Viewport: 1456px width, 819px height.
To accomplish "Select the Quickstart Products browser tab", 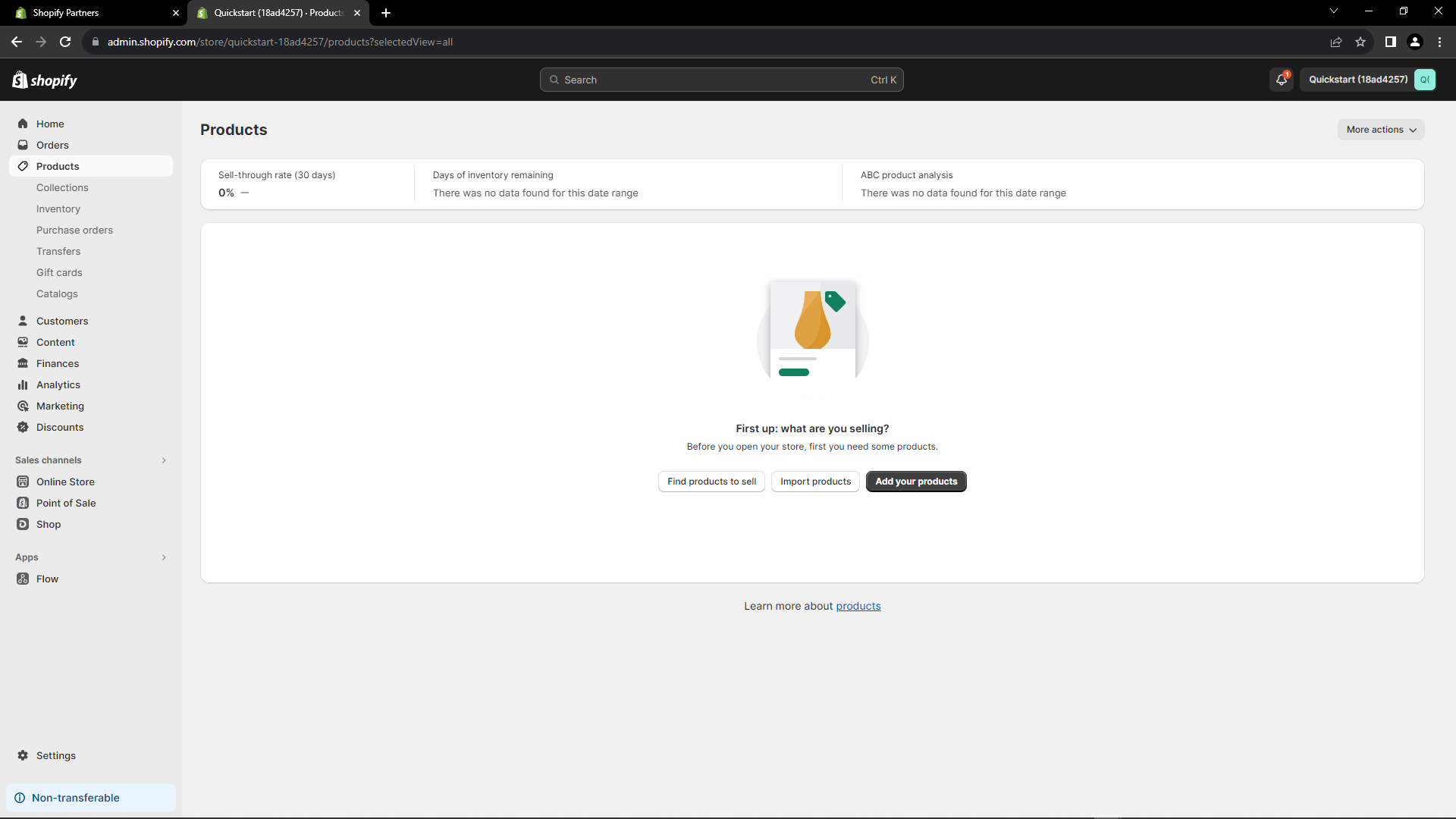I will [273, 13].
